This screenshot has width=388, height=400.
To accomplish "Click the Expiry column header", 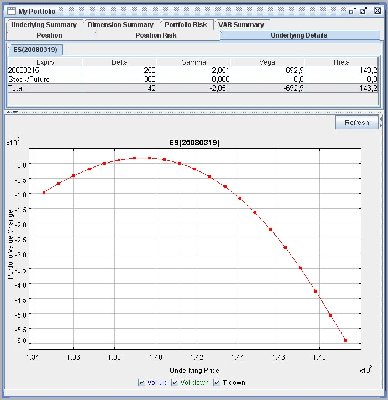I will click(x=45, y=62).
